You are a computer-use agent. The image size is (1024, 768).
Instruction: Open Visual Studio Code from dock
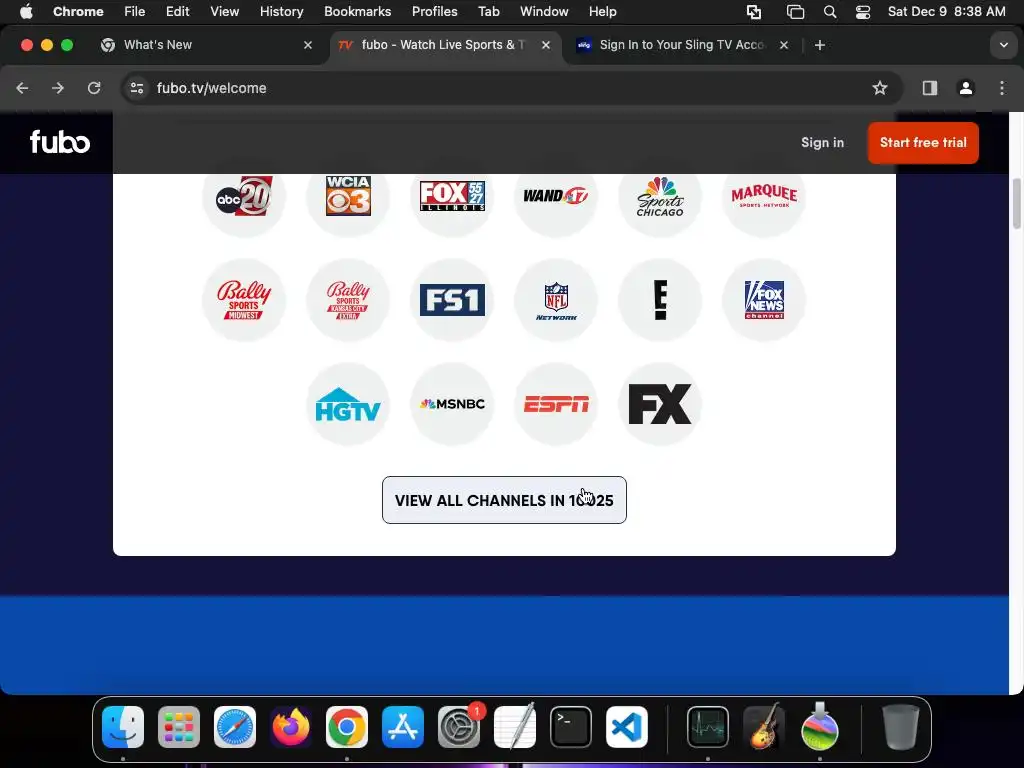click(626, 727)
